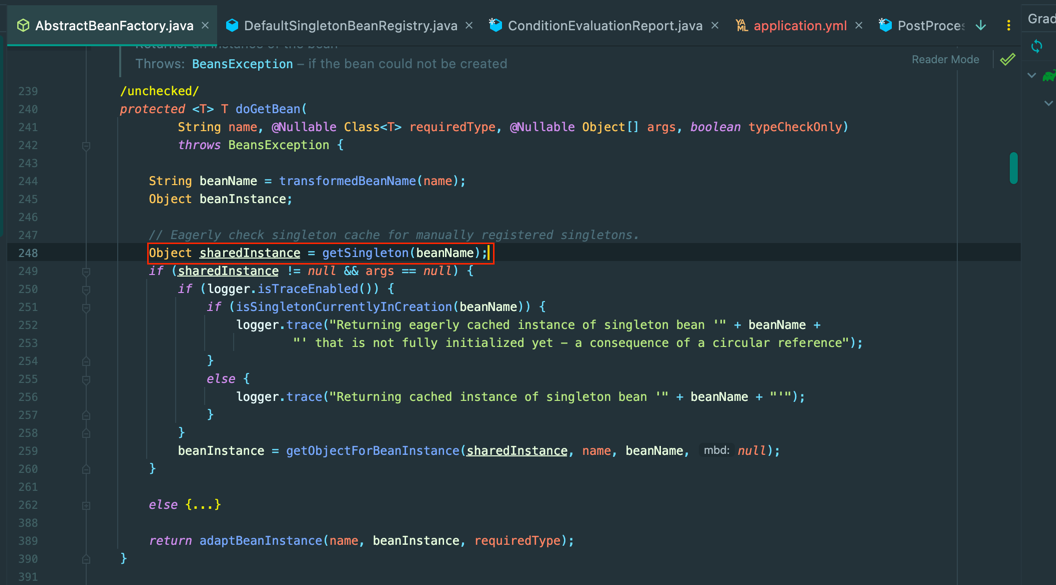Click transformedBeanName method call

pyautogui.click(x=348, y=181)
